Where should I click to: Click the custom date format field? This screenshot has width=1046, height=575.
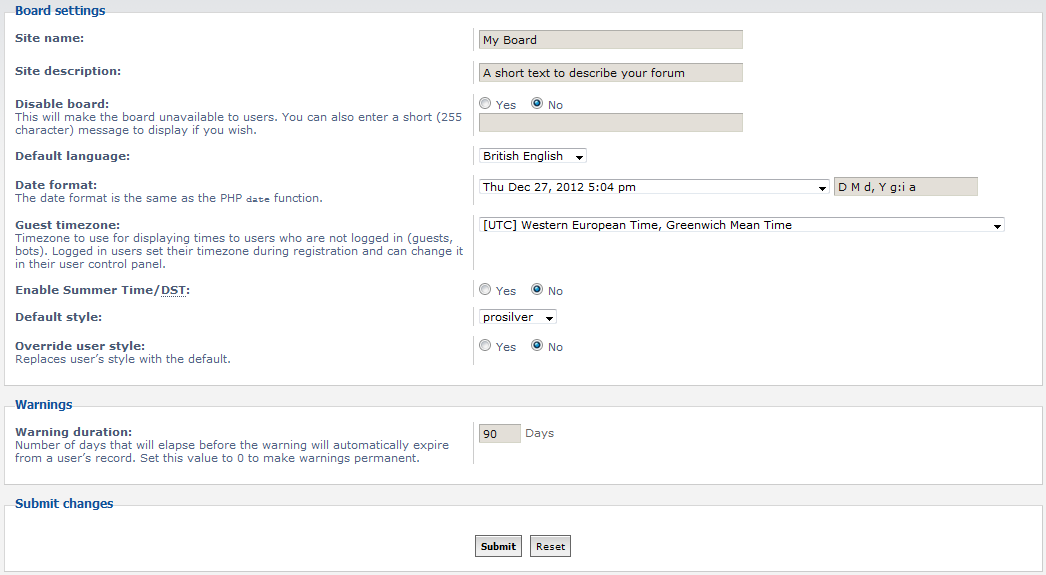[905, 187]
